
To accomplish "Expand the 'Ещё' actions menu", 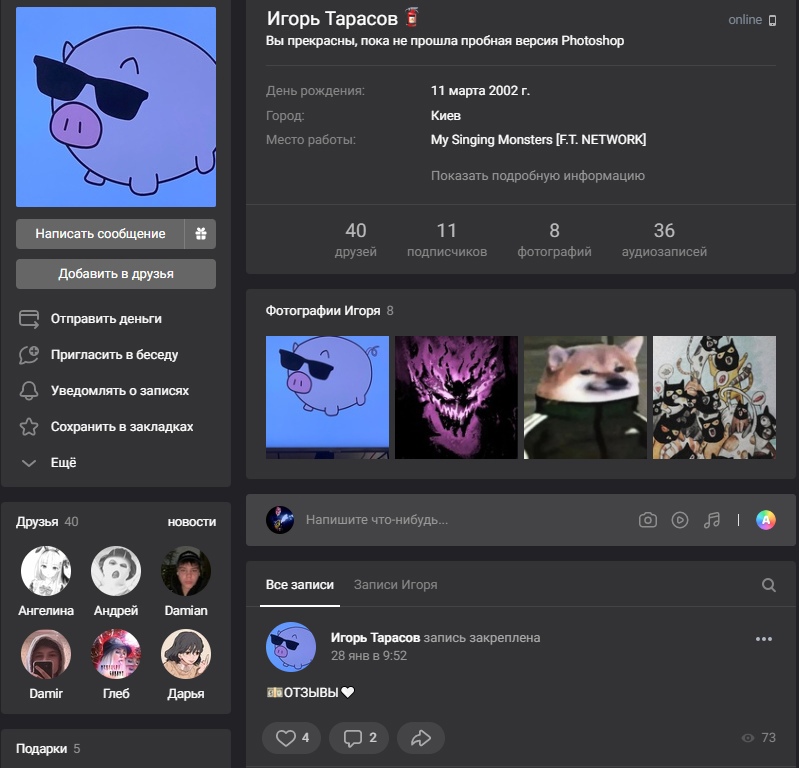I will pyautogui.click(x=63, y=463).
